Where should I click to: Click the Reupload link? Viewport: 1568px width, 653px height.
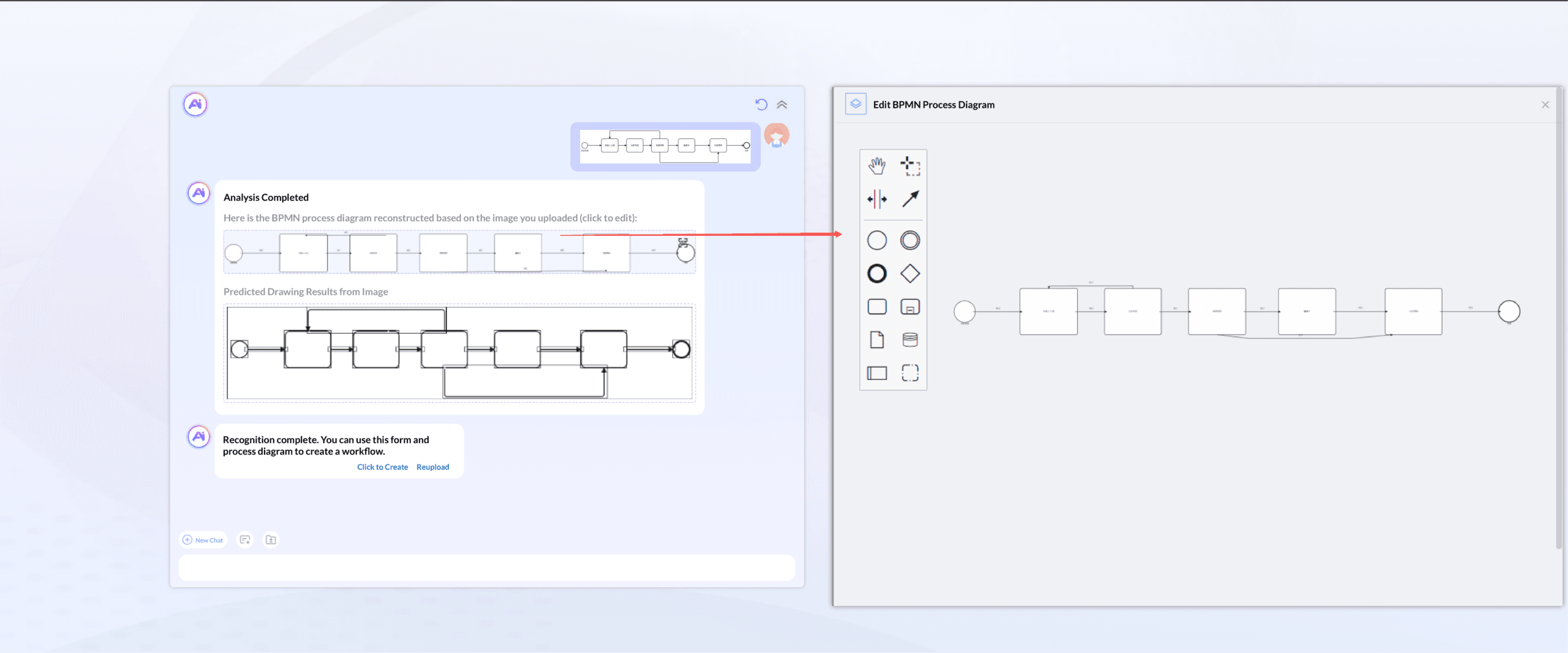pyautogui.click(x=432, y=467)
